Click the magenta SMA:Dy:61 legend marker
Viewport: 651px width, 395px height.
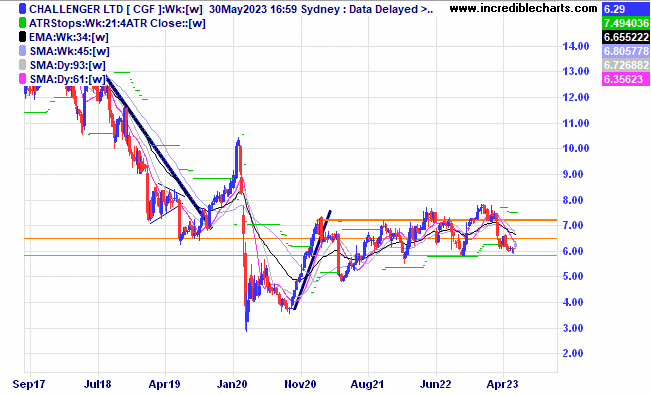tap(22, 79)
